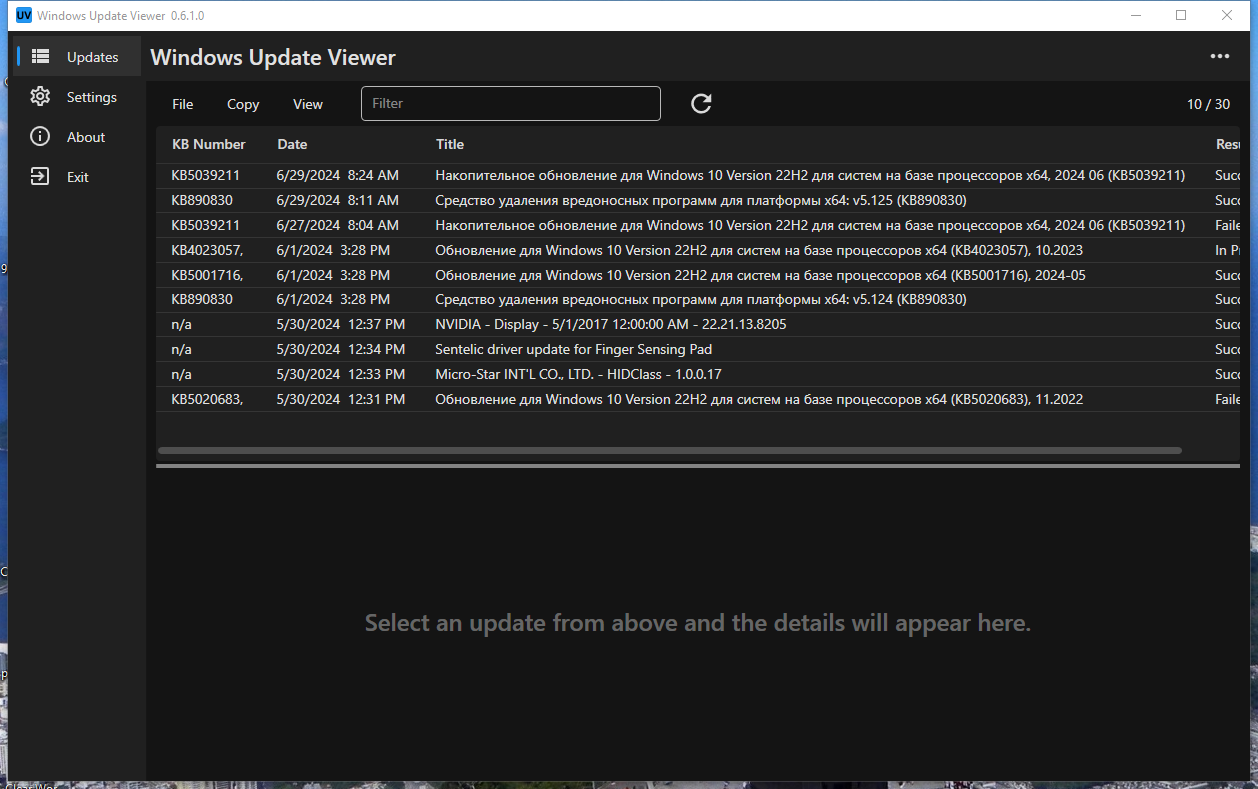Click the UV app icon in title bar

click(24, 15)
